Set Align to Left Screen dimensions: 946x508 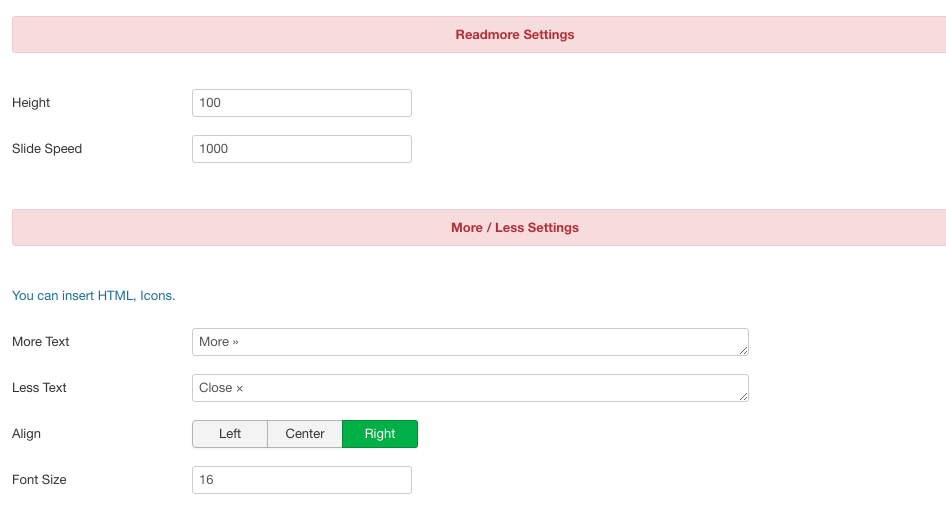tap(230, 434)
